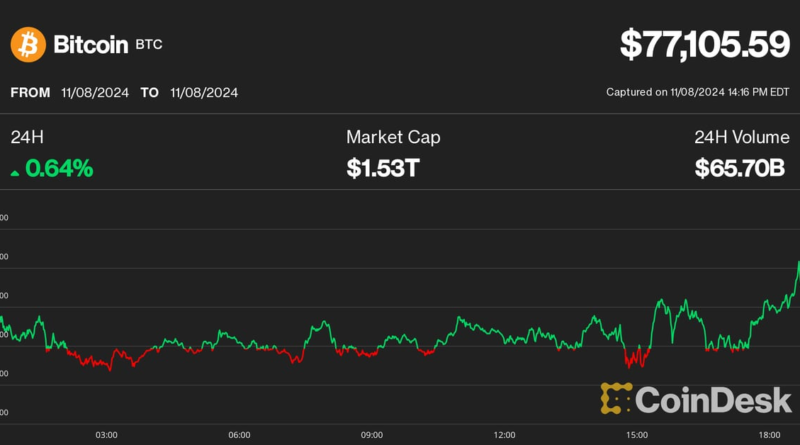Click the CoinDesk watermark logo icon

(616, 398)
